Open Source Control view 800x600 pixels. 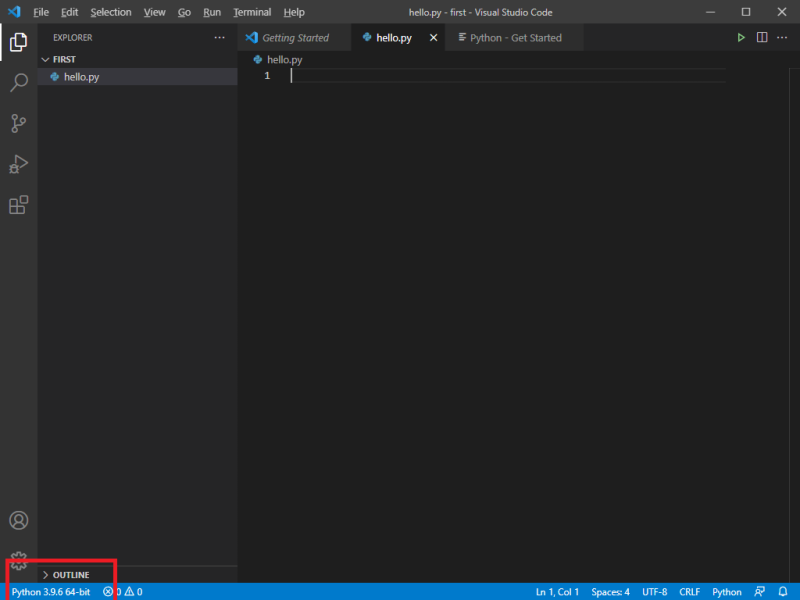point(17,122)
